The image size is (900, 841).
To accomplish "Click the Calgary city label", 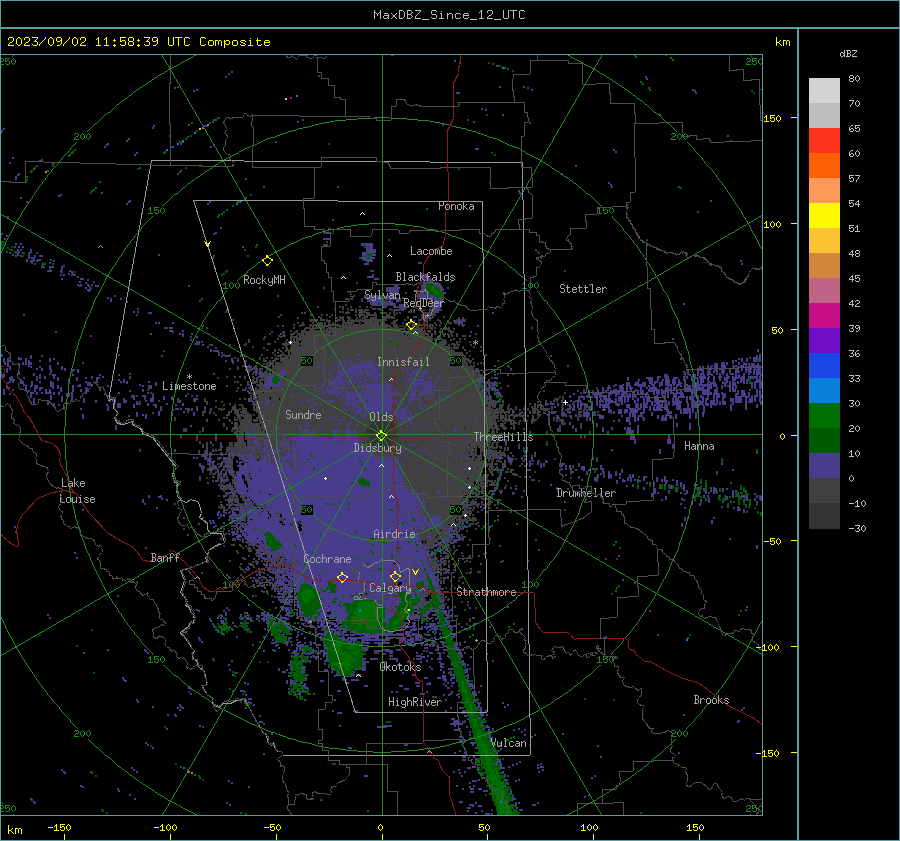I will [390, 588].
